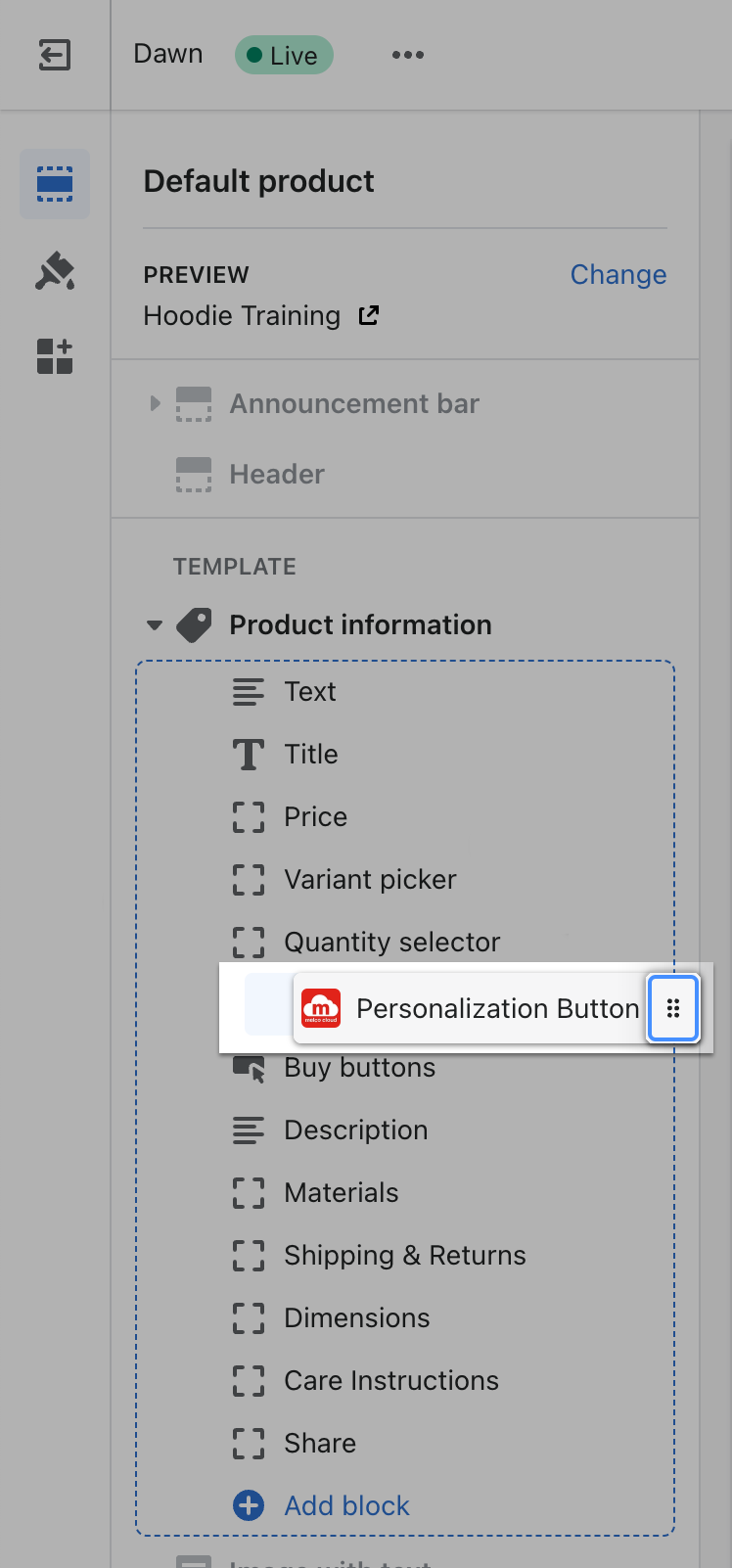This screenshot has width=732, height=1568.
Task: Open Hoodie Training preview external link icon
Action: click(x=369, y=315)
